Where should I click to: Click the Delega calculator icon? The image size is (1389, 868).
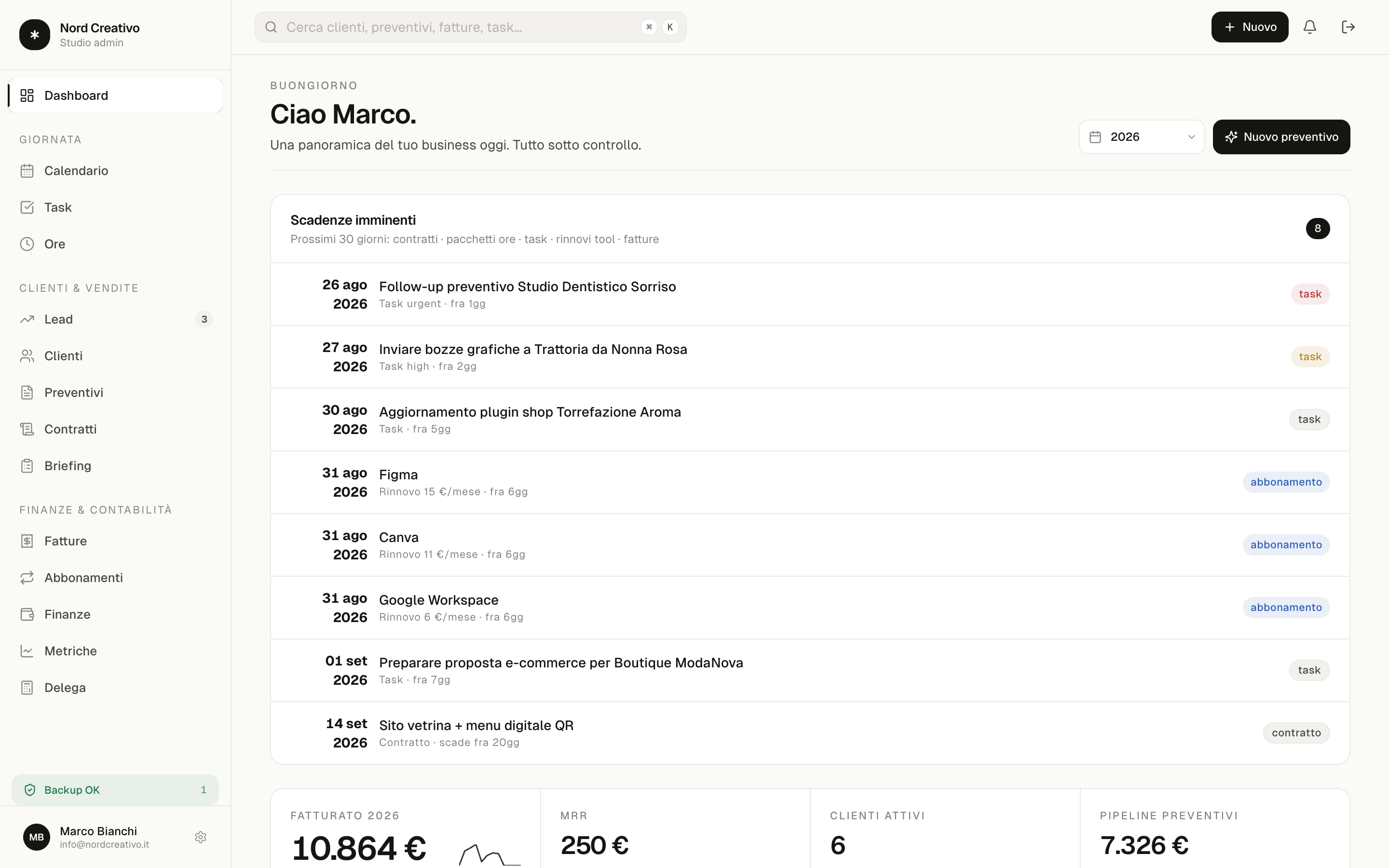[x=27, y=688]
